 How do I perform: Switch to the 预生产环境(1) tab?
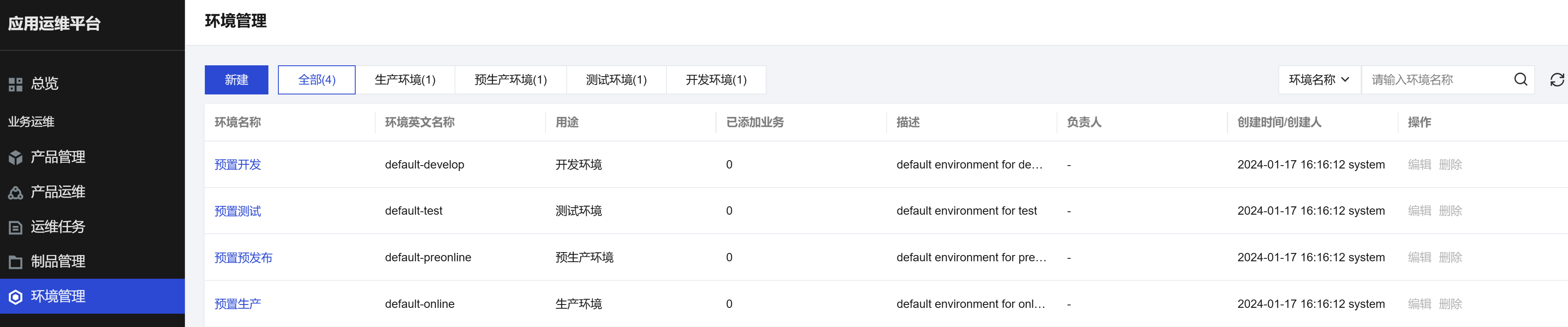[510, 80]
